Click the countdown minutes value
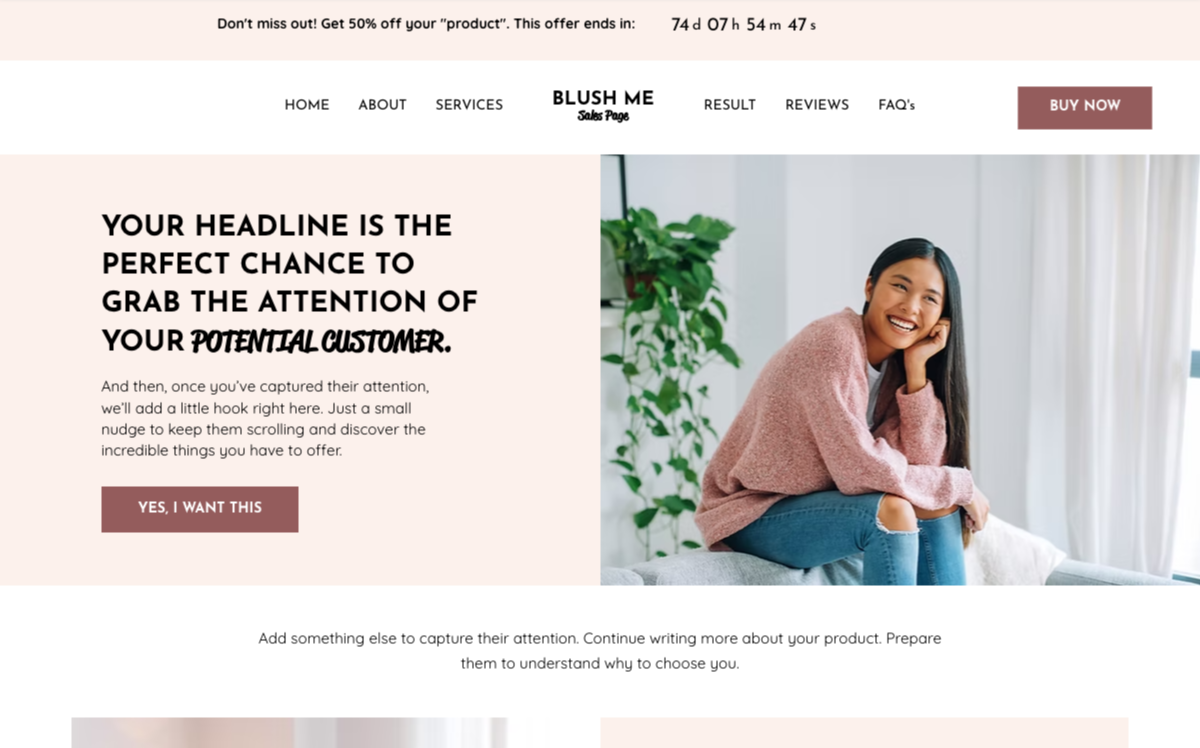Screen dimensions: 1200x748 tap(755, 24)
